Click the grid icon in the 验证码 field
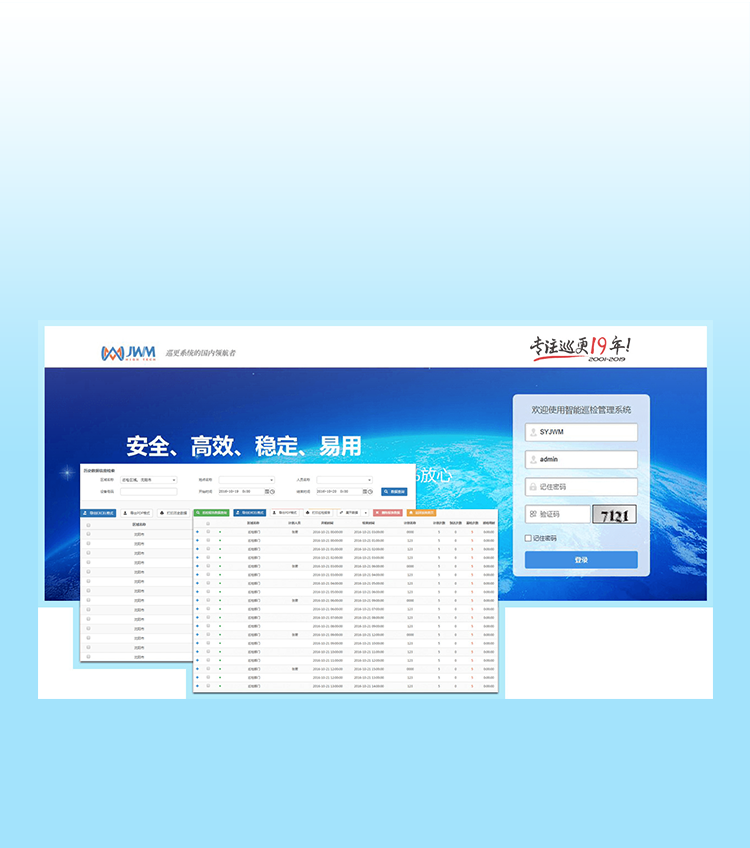 tap(532, 514)
